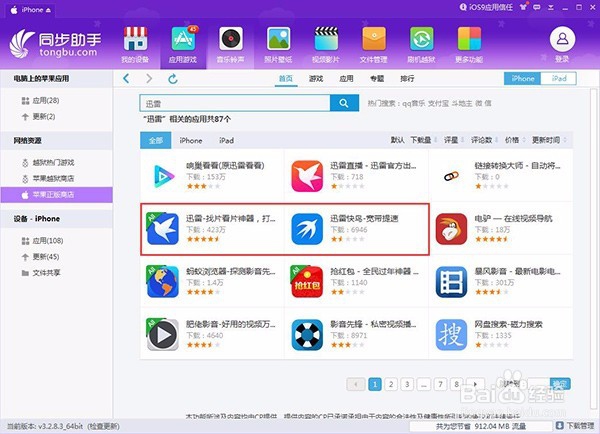Select the 游戏 games tab

click(316, 78)
